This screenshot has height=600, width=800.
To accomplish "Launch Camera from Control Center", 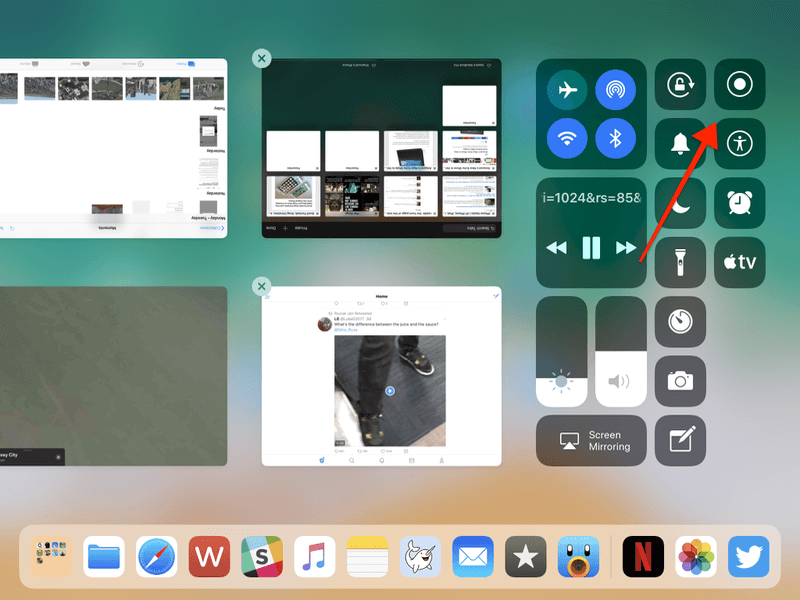I will [x=680, y=381].
